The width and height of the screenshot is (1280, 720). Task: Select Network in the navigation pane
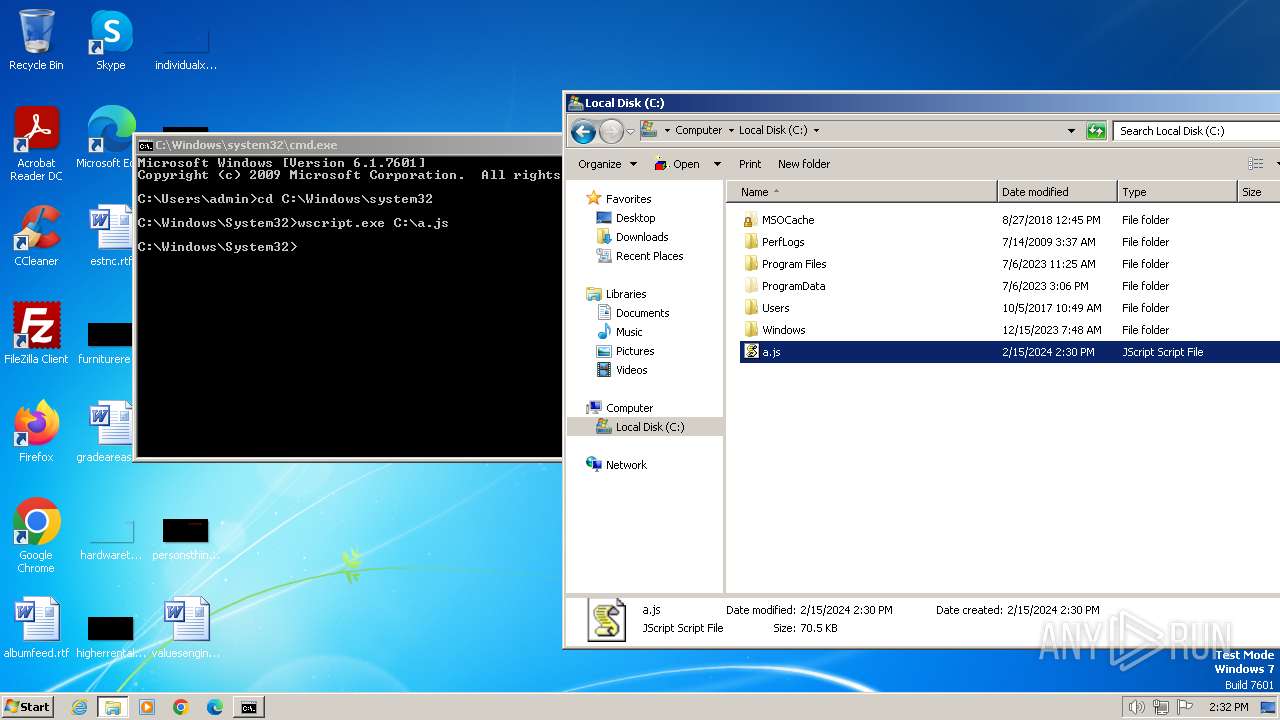coord(626,465)
